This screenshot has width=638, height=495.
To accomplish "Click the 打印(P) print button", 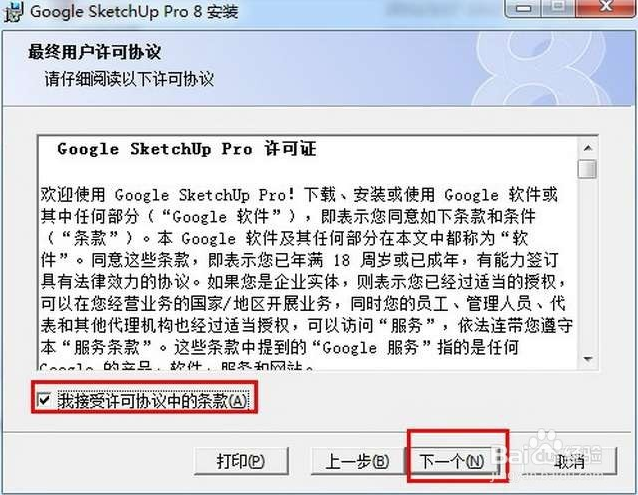I will (241, 461).
